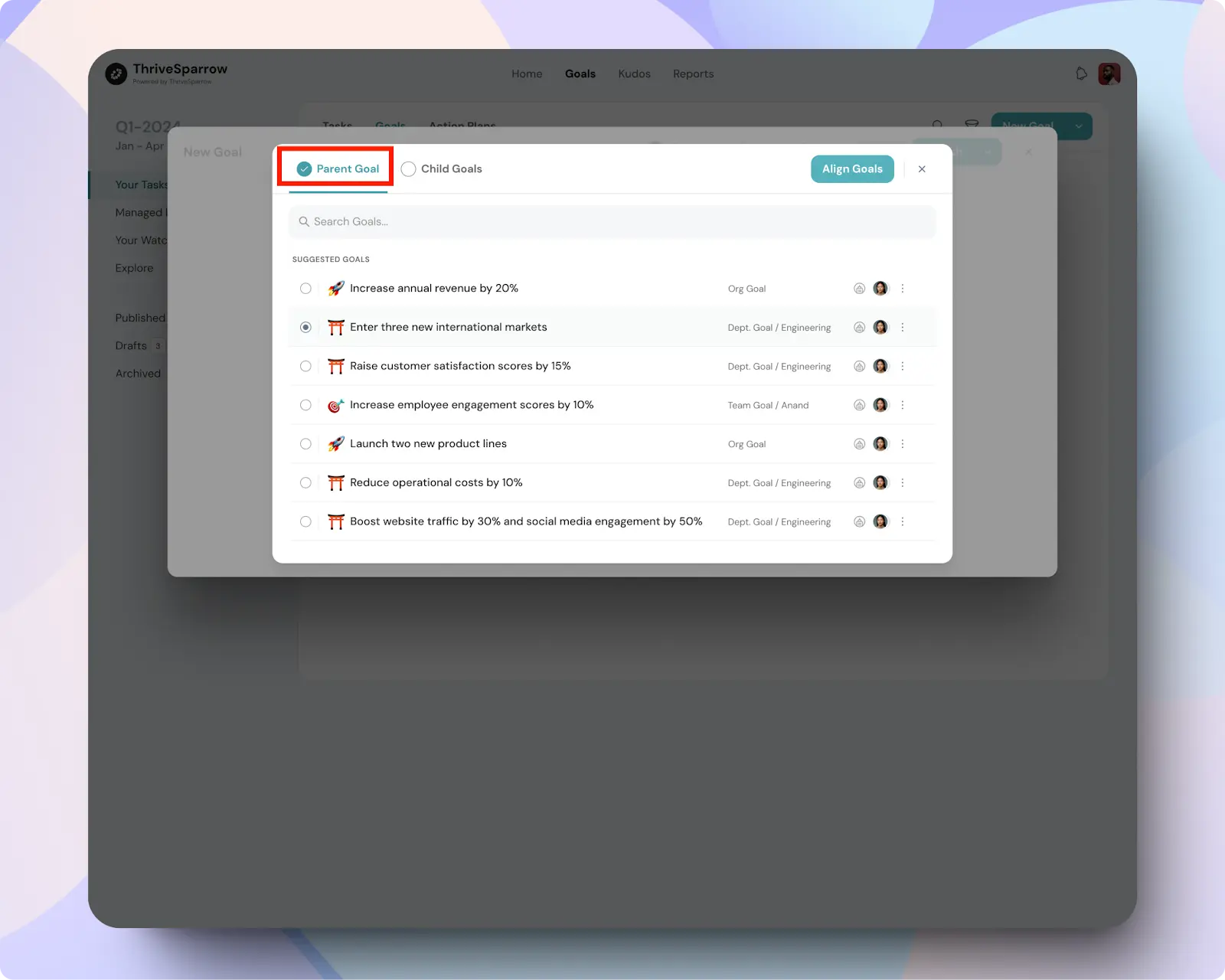Open kebab menu for Increase employee engagement goal
The image size is (1225, 980).
click(x=903, y=405)
